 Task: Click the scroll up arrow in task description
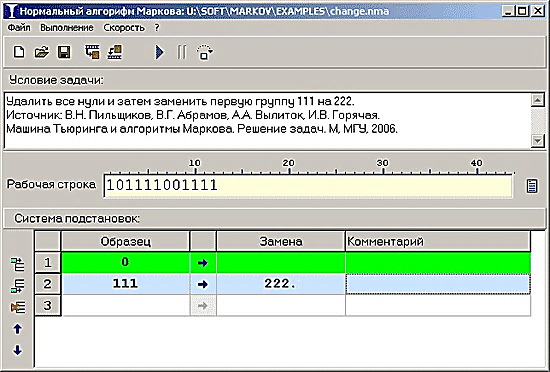tap(537, 100)
